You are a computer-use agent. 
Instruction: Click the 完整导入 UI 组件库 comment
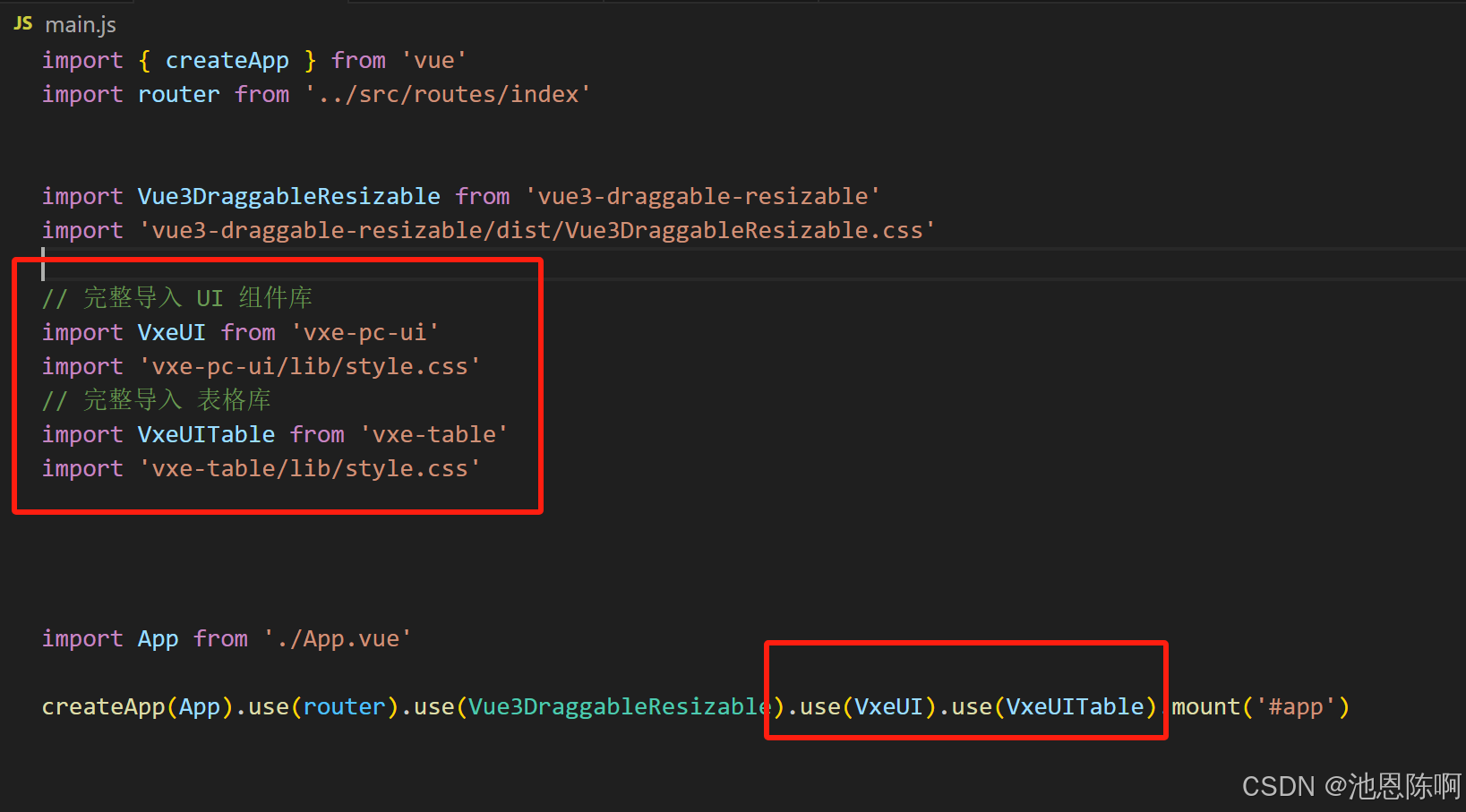coord(176,297)
